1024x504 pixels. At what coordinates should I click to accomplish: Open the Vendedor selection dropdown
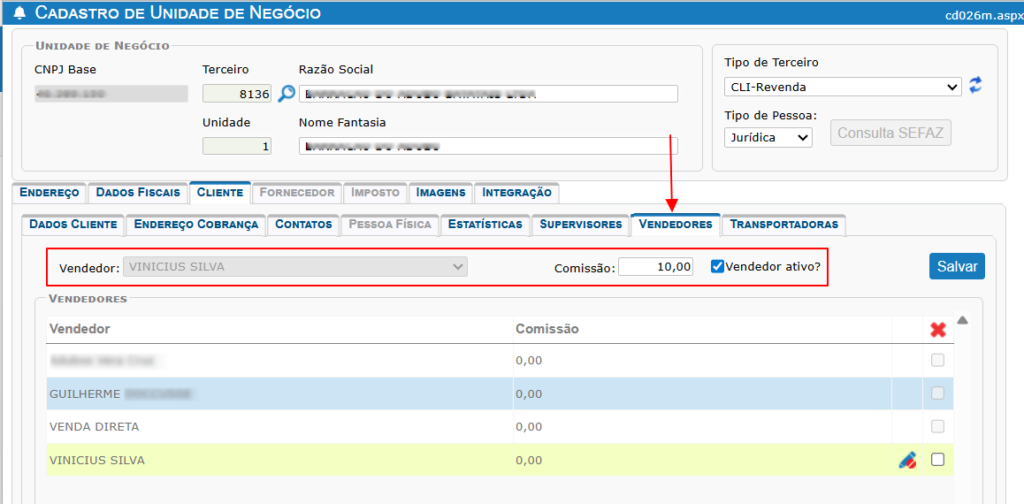coord(294,267)
